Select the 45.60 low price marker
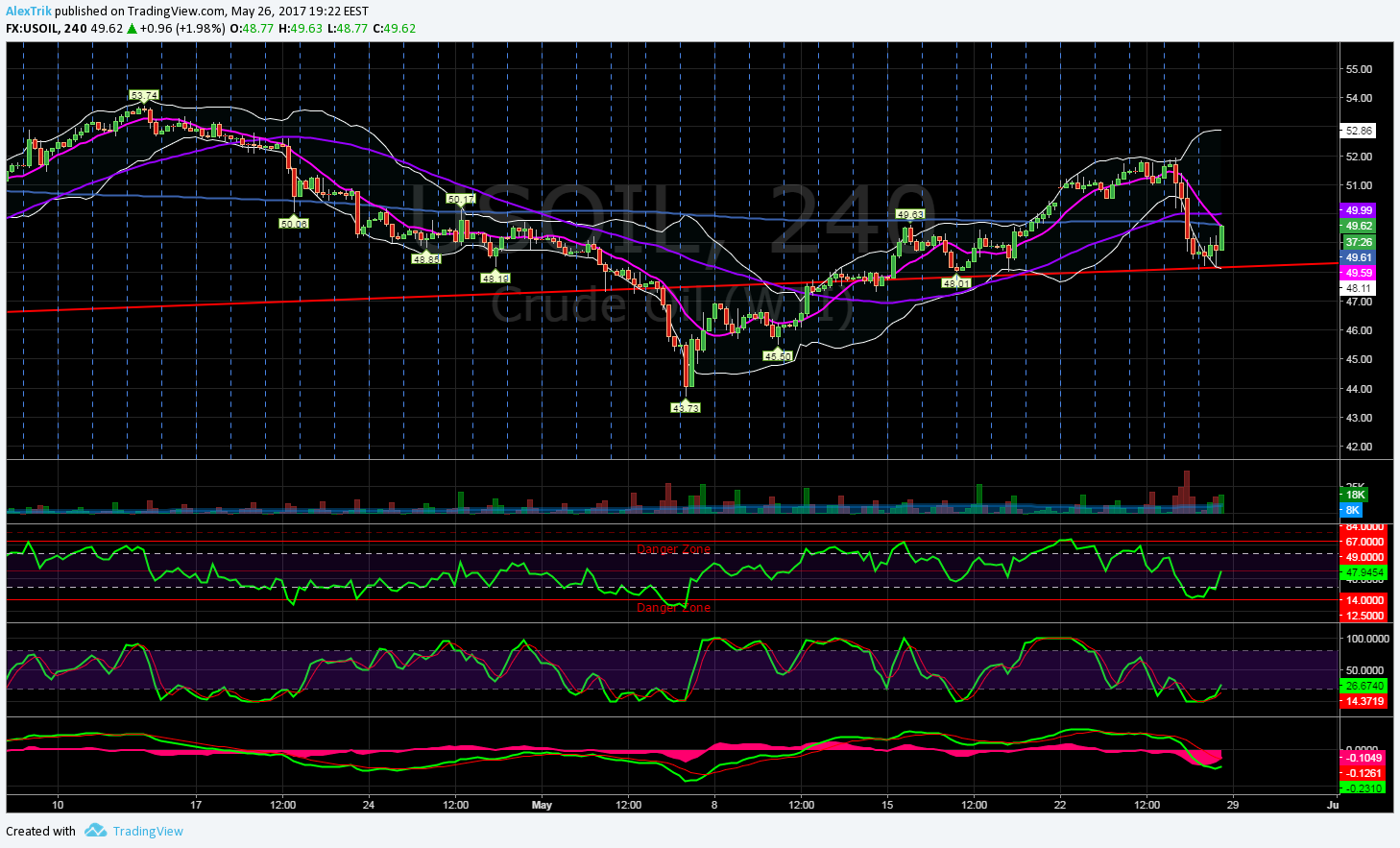Screen dimensions: 1400x848 (x=778, y=355)
